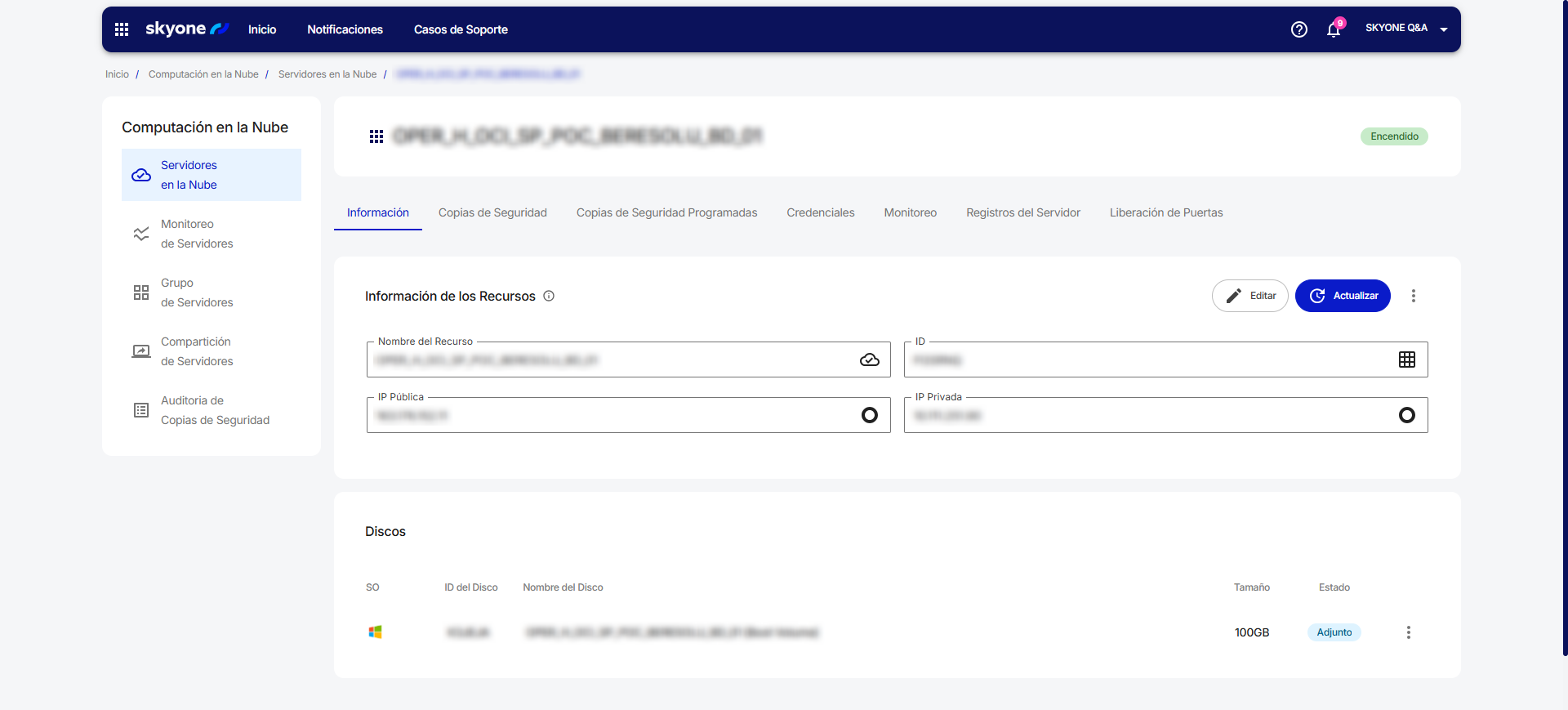This screenshot has height=710, width=1568.
Task: Open Grupo de Servidores in the sidebar
Action: 197,292
